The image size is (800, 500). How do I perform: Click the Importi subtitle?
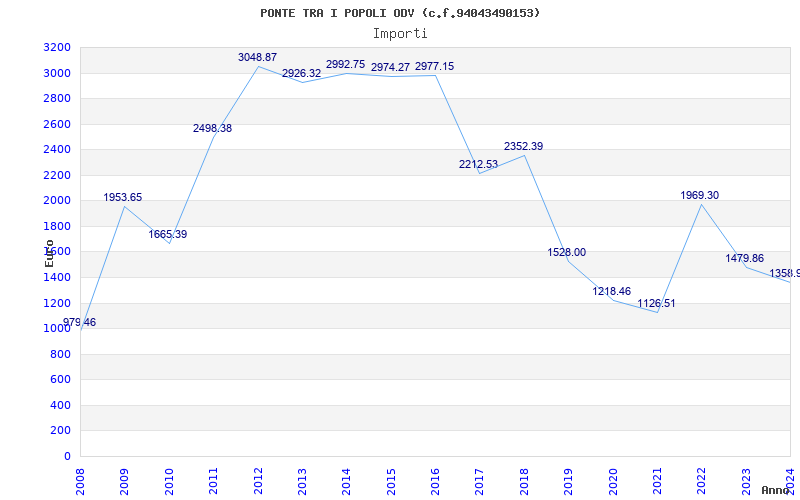[x=400, y=34]
